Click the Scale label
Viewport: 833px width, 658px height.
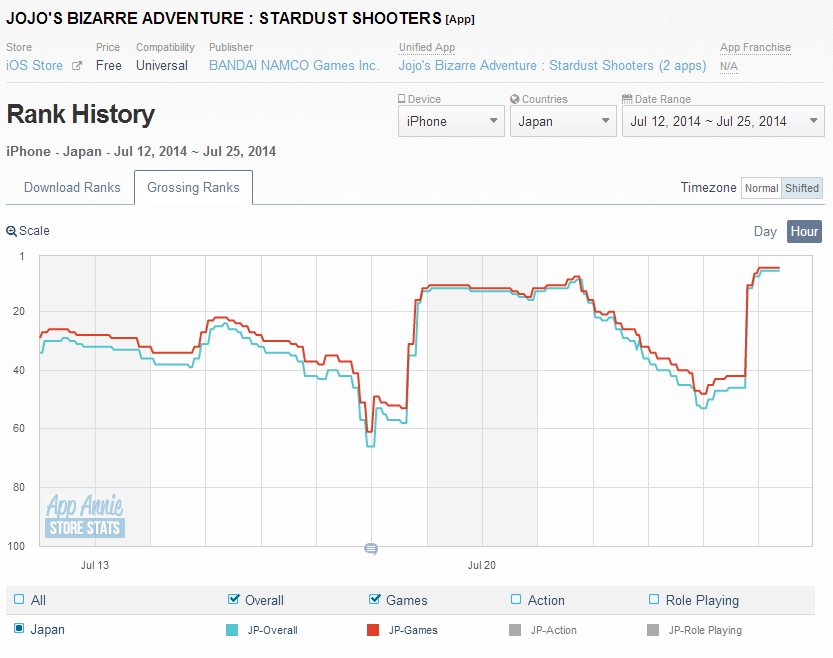pos(34,231)
